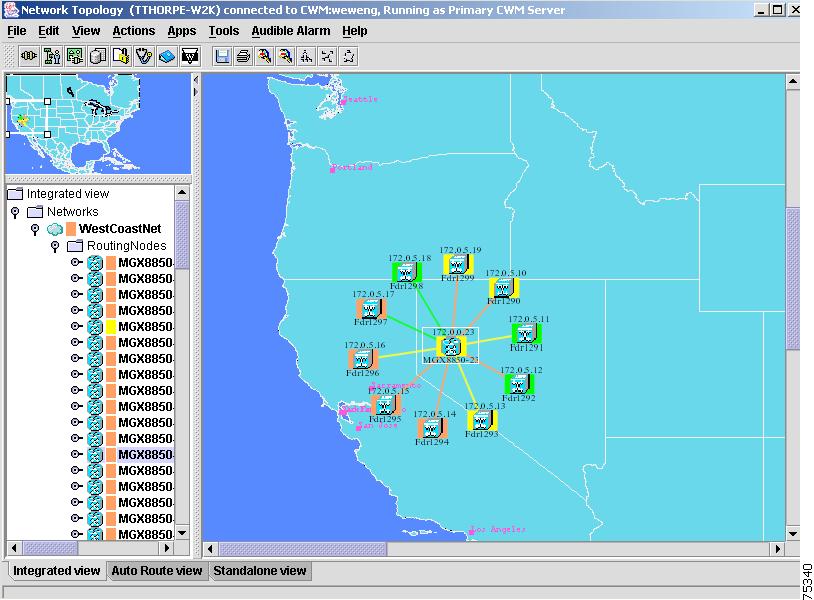
Task: Select the Networks folder label
Action: (x=73, y=212)
